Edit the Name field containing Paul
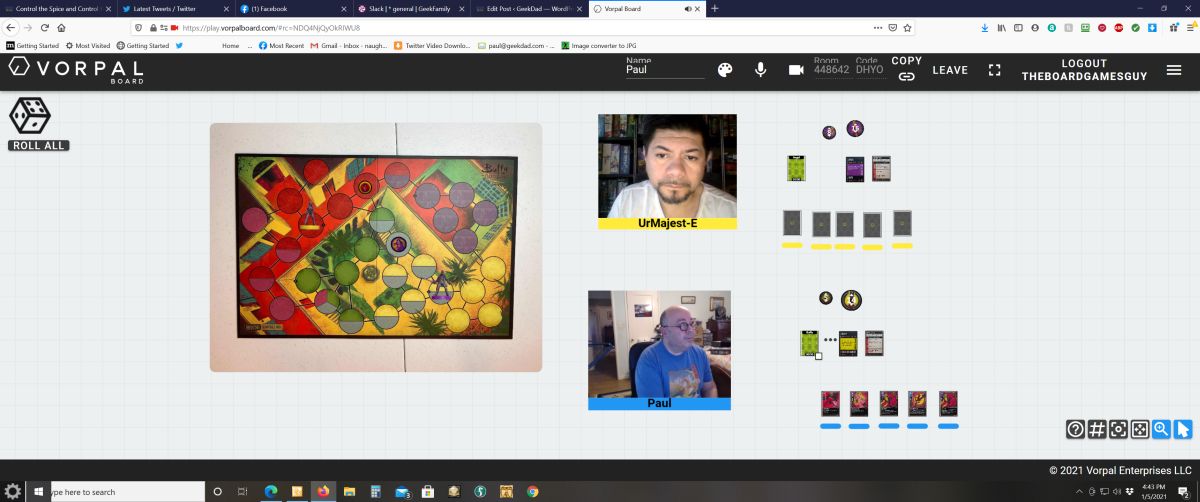 pos(664,70)
